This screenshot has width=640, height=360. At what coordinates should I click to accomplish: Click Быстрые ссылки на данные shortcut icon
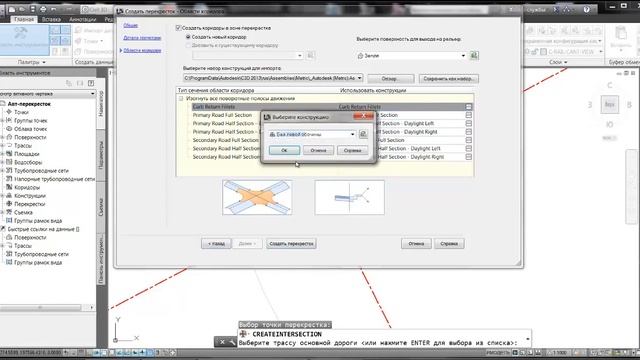pyautogui.click(x=3, y=229)
